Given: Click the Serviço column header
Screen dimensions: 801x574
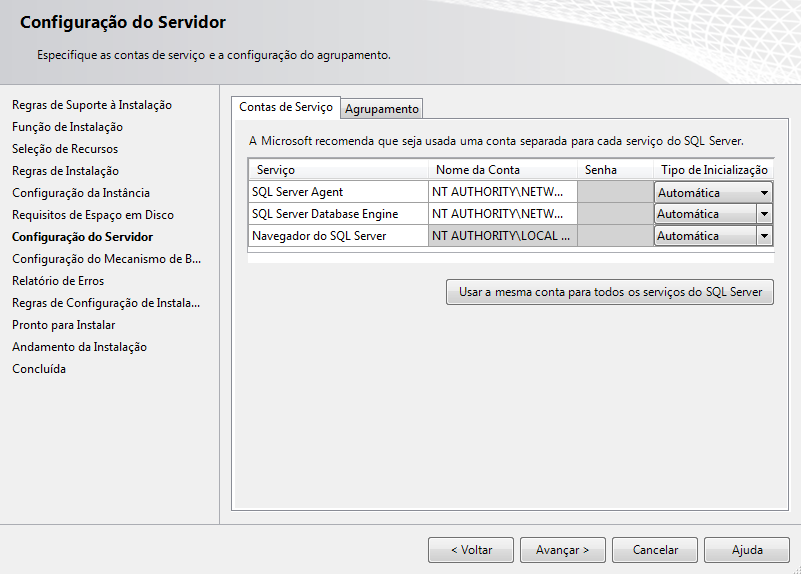Looking at the screenshot, I should (338, 170).
